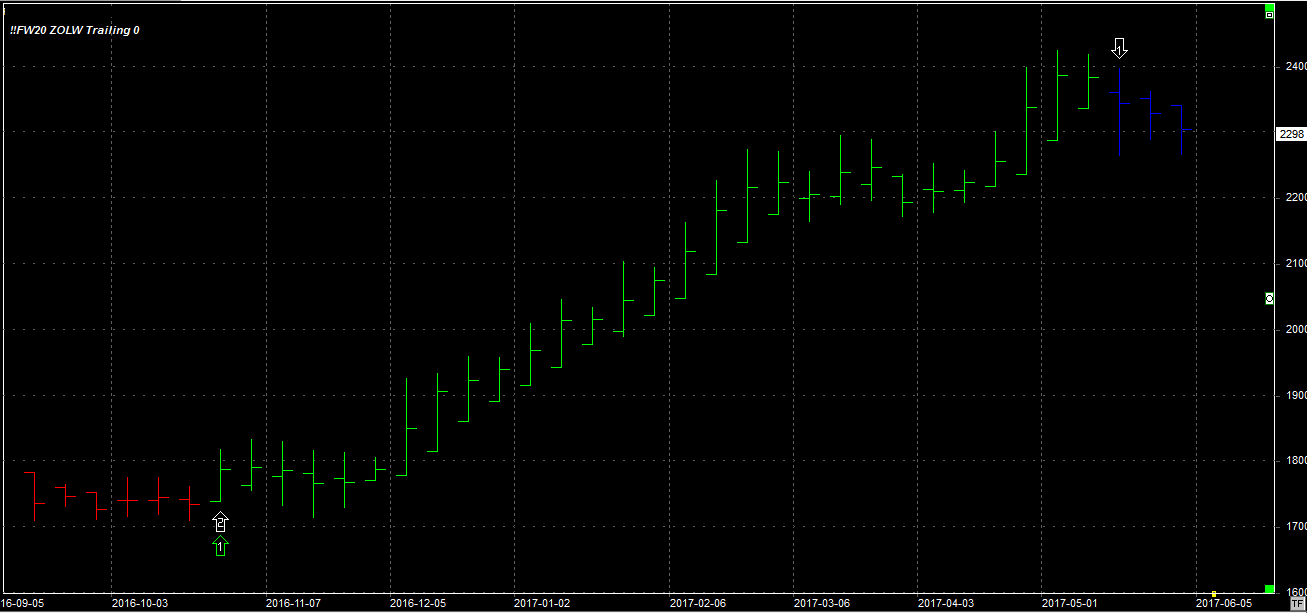This screenshot has width=1307, height=613.
Task: Click the white up arrow signal numbered 2
Action: [x=221, y=522]
